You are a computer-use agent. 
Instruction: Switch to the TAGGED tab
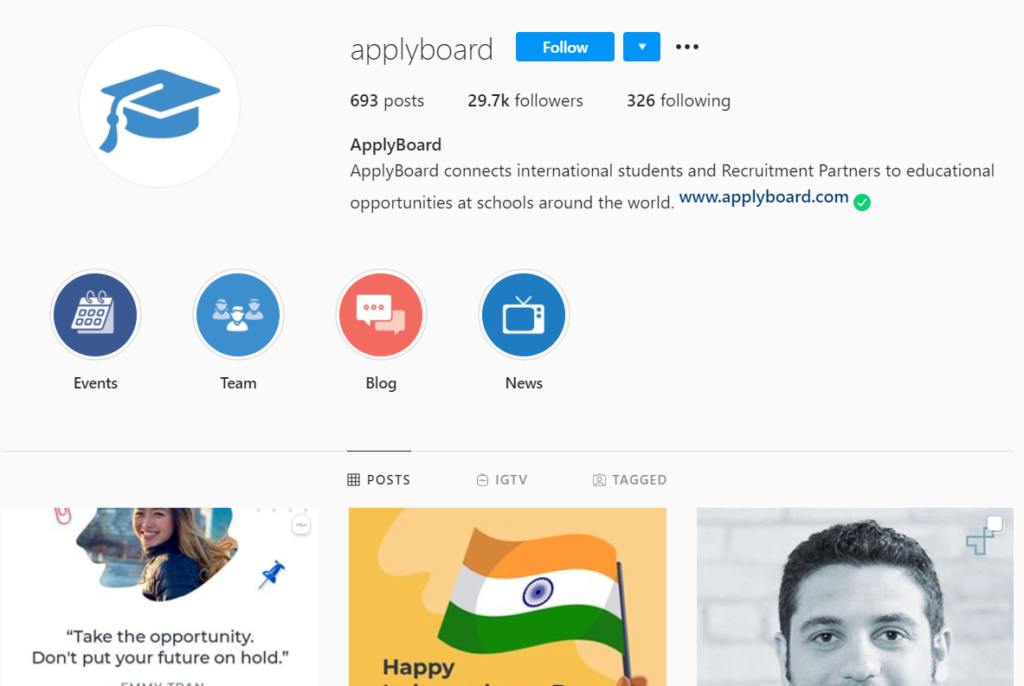(630, 480)
